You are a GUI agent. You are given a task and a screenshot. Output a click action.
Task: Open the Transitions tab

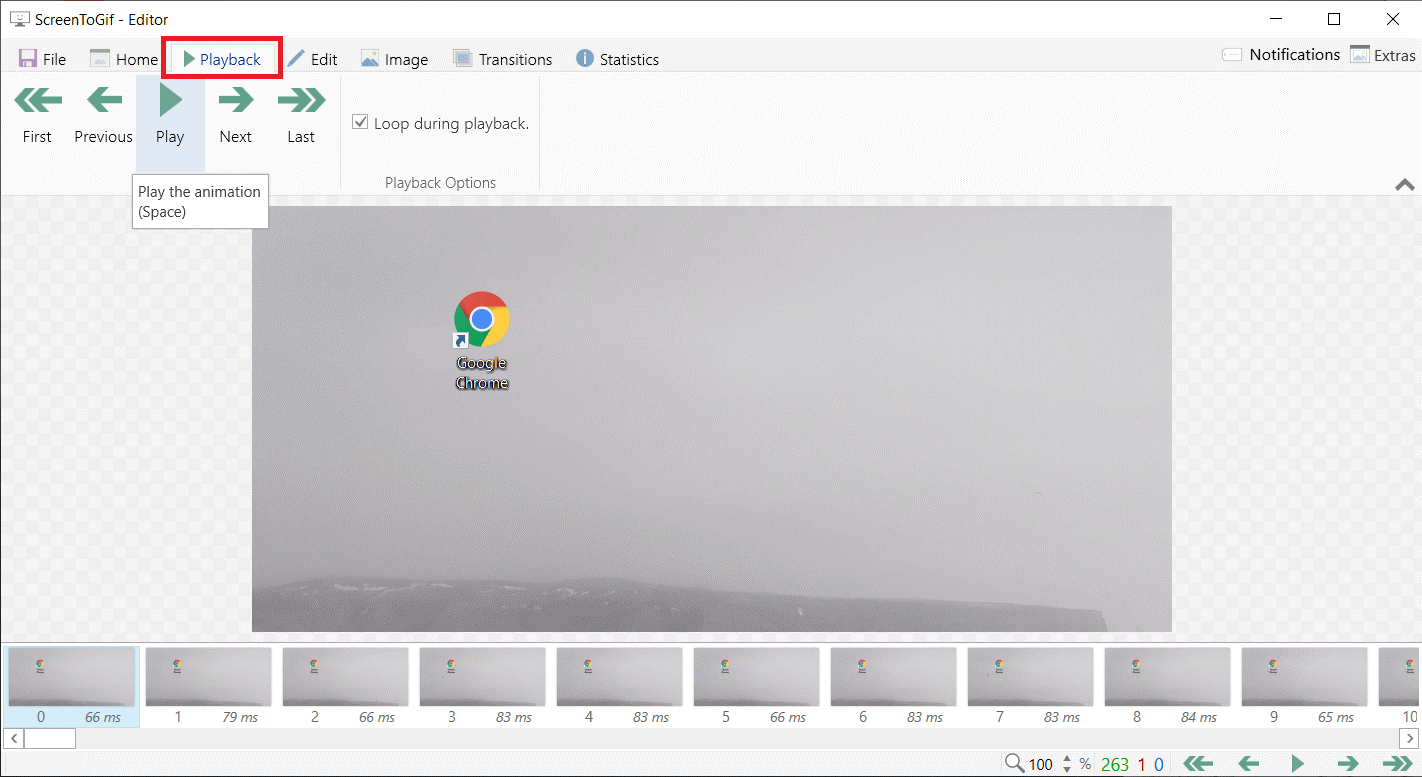(502, 59)
